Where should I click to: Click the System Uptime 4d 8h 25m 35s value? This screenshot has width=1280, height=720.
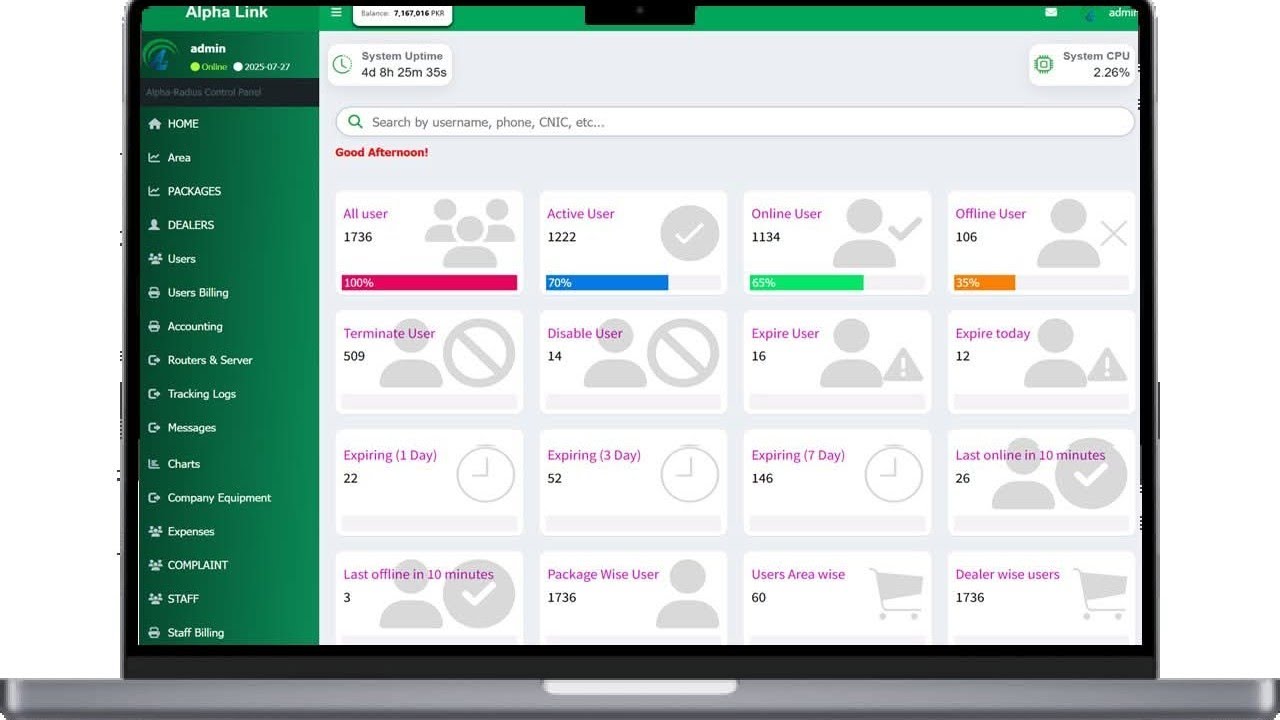pos(404,73)
